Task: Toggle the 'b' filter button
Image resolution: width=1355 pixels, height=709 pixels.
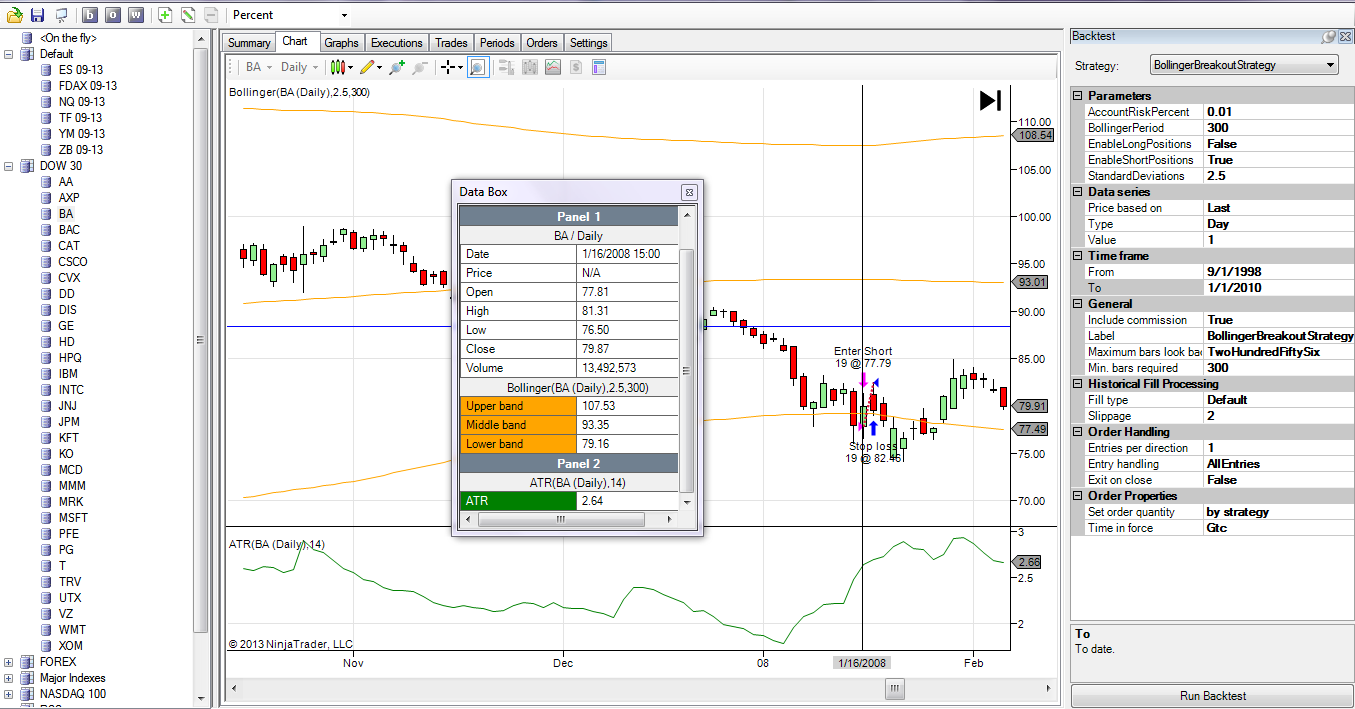Action: click(x=90, y=15)
